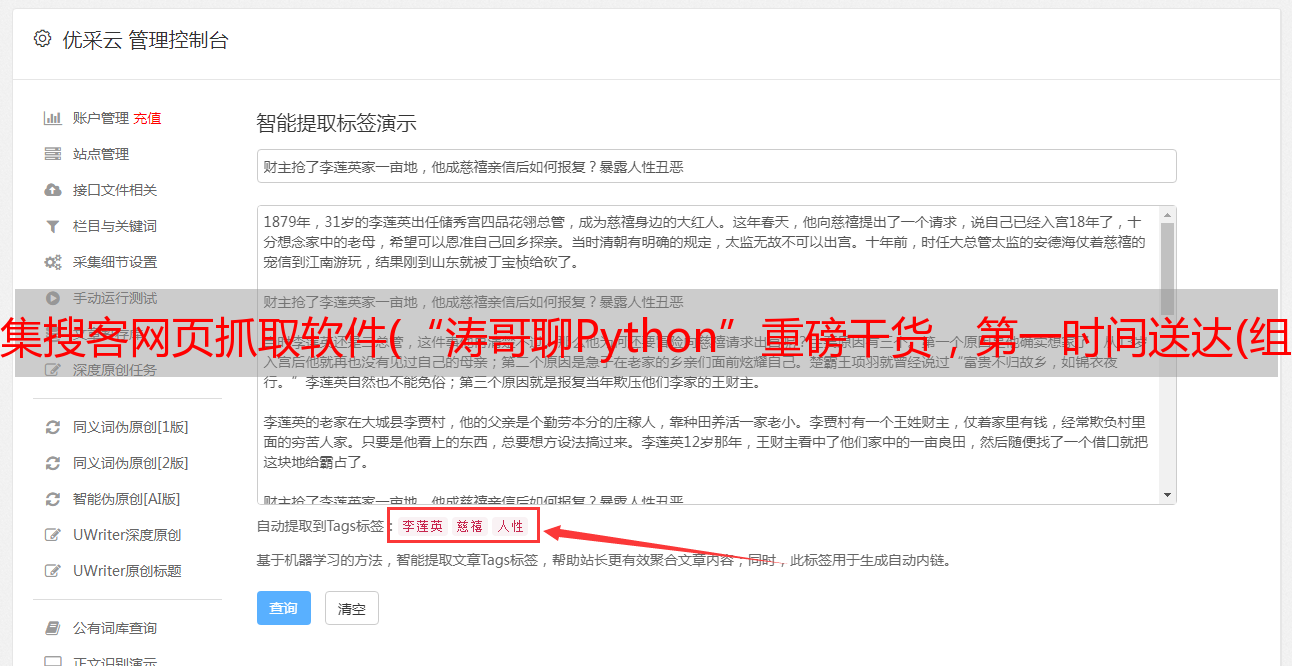
Task: Select the 慈禧 extracted tag
Action: pos(469,526)
